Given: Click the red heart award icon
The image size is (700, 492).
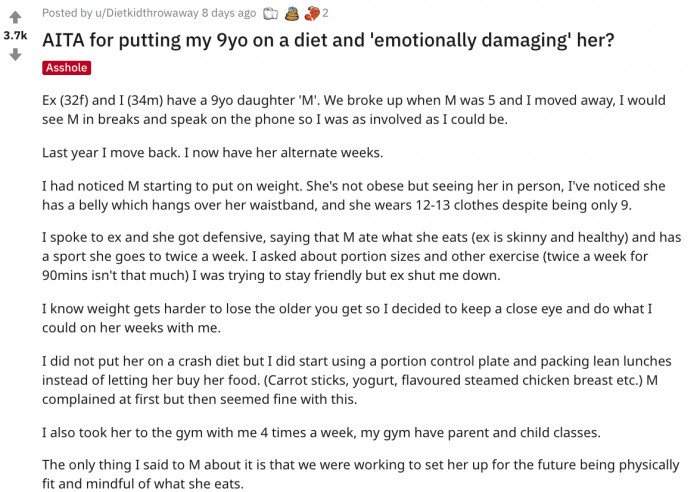Looking at the screenshot, I should (312, 14).
